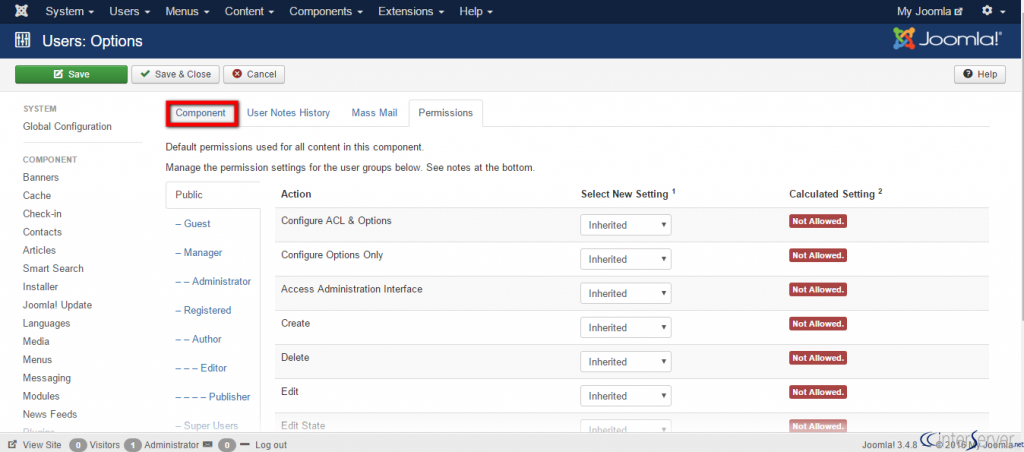Open the Create permission dropdown
This screenshot has width=1024, height=452.
tap(626, 327)
